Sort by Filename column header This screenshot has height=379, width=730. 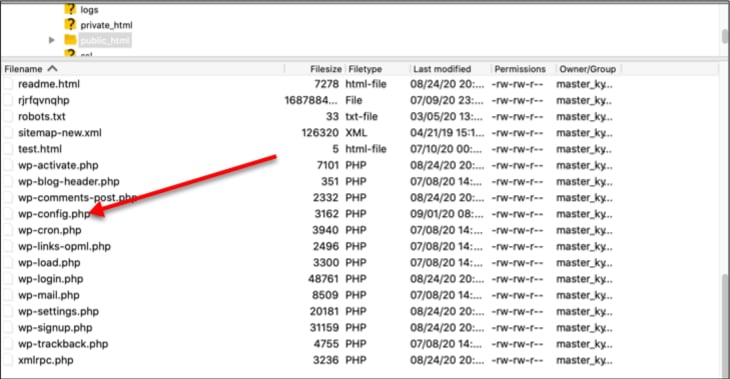pyautogui.click(x=23, y=69)
